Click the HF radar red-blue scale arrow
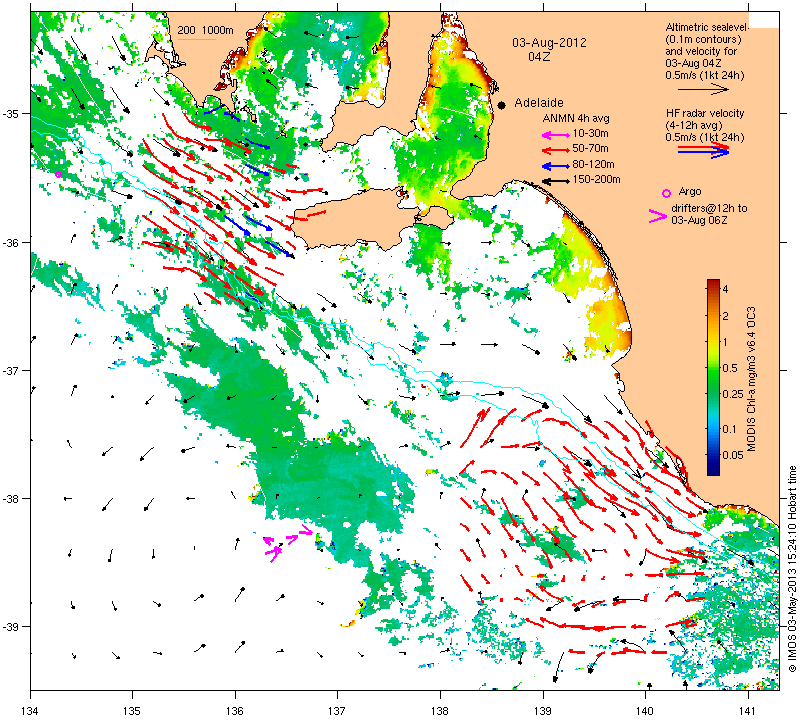The image size is (800, 720). (x=704, y=150)
